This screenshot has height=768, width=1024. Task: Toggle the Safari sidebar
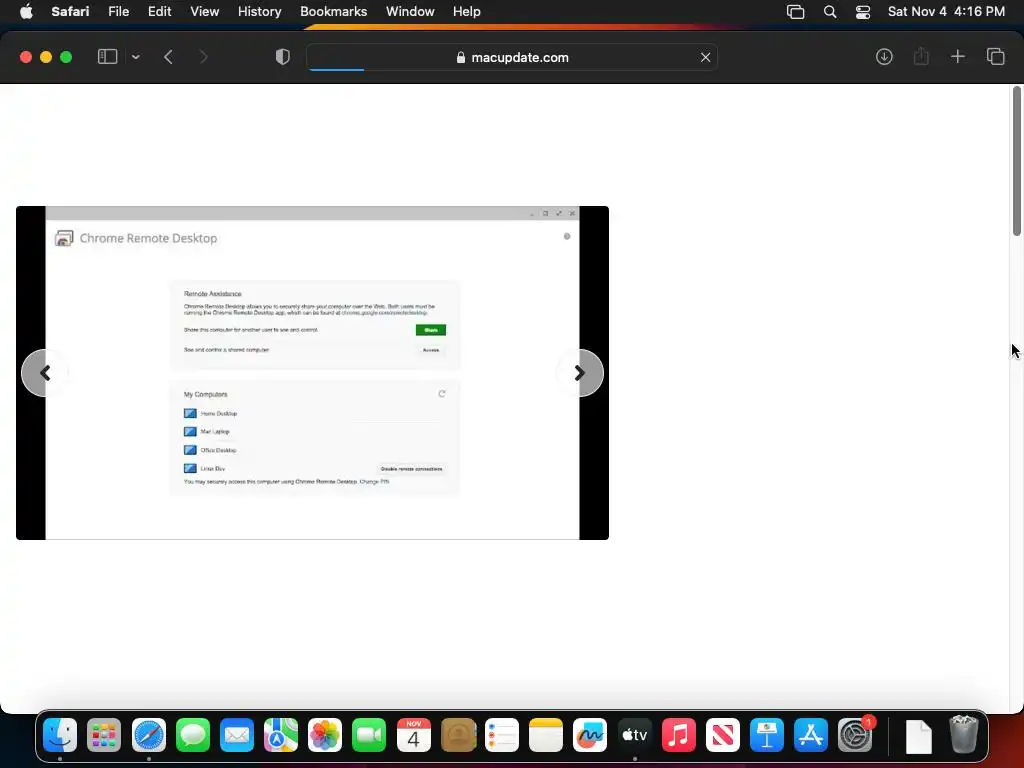(x=107, y=57)
